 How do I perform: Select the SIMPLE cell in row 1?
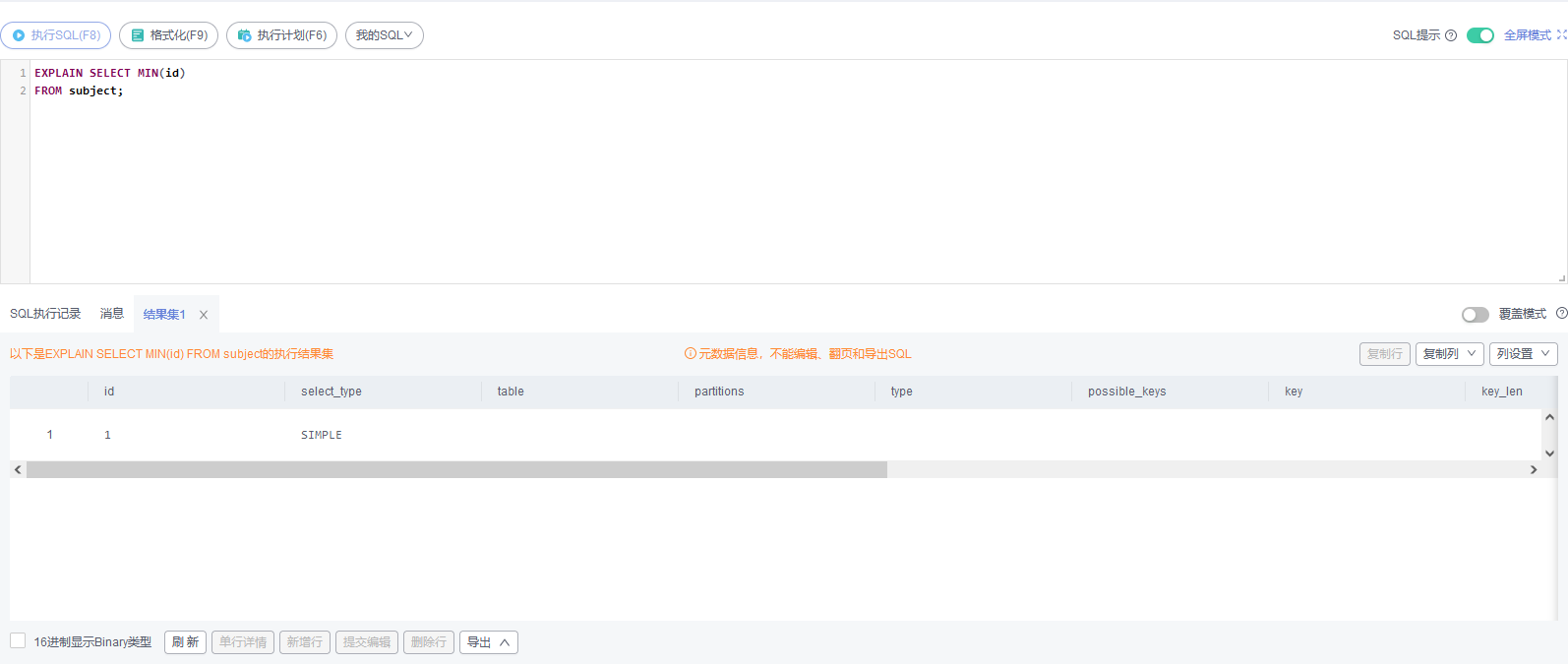point(384,435)
